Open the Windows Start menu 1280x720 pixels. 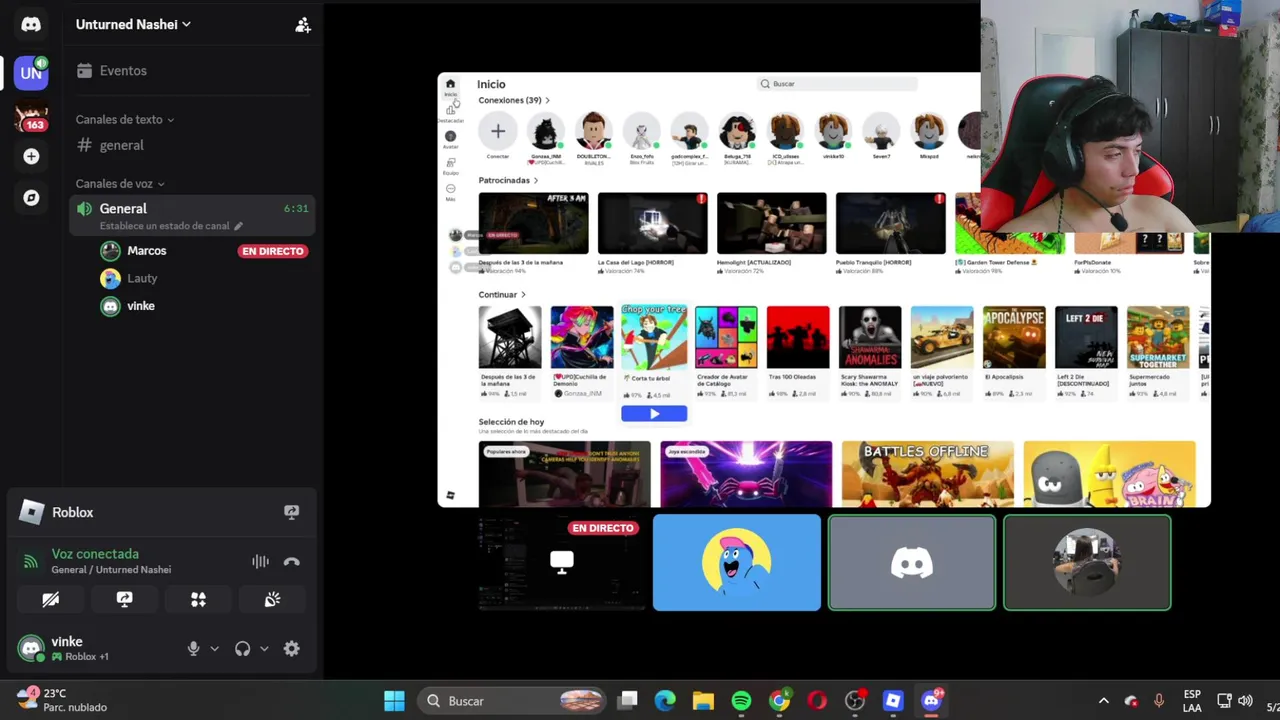394,701
